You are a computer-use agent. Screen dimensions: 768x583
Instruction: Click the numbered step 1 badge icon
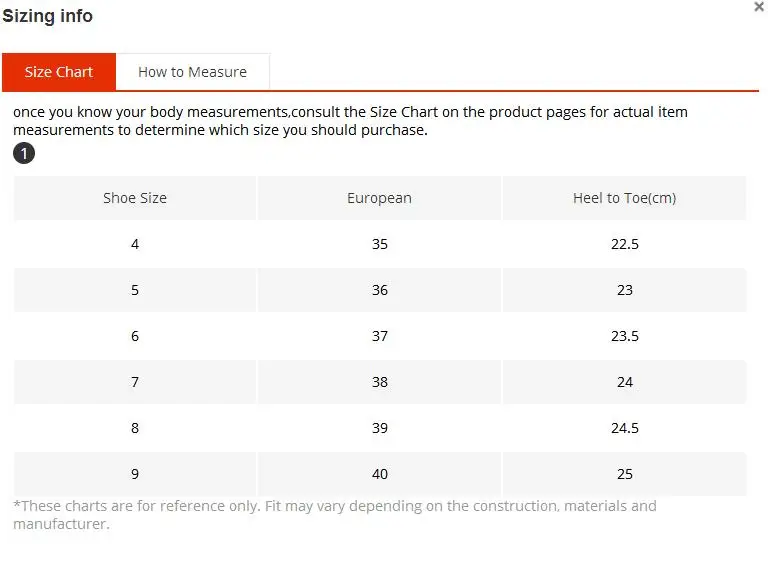click(24, 153)
